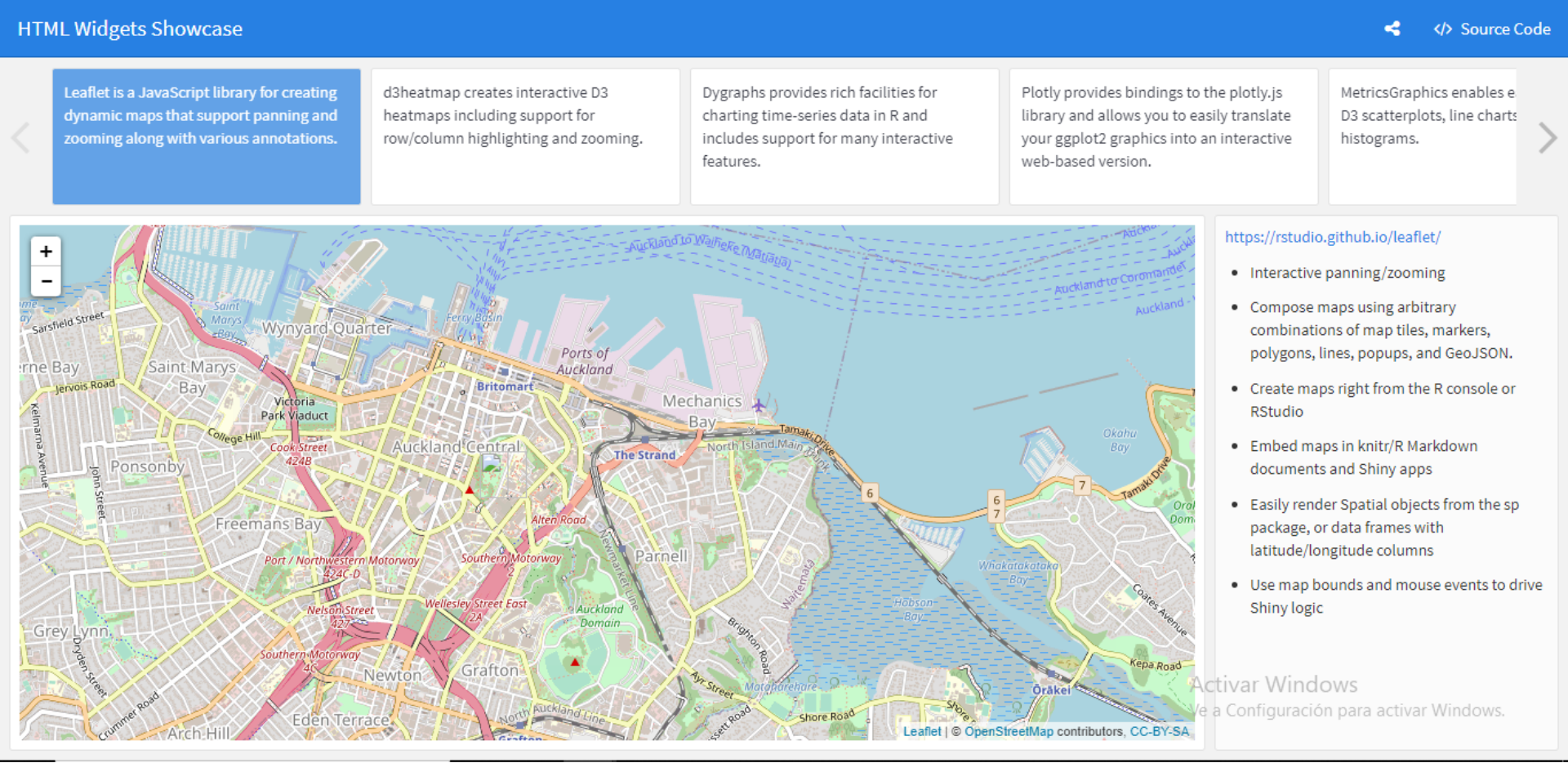Click the Newton label on the map

[393, 676]
